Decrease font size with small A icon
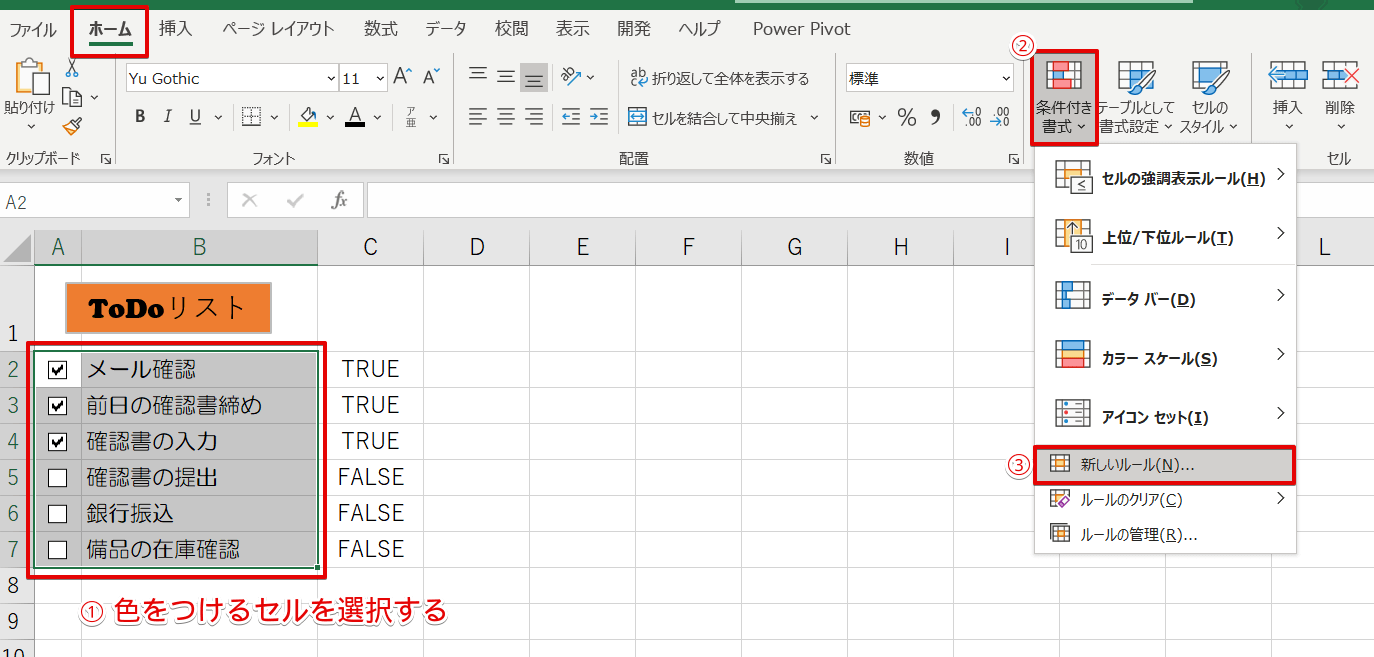 (431, 78)
